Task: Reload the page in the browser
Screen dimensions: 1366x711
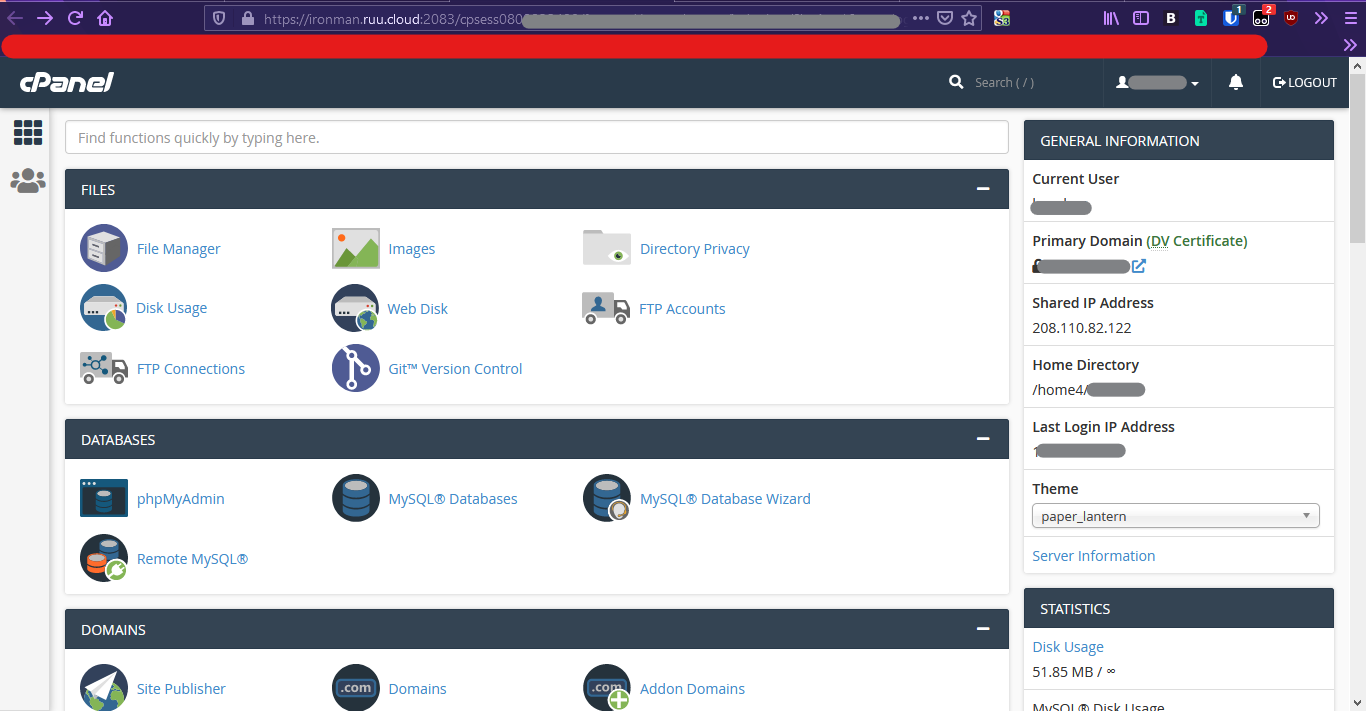Action: coord(75,18)
